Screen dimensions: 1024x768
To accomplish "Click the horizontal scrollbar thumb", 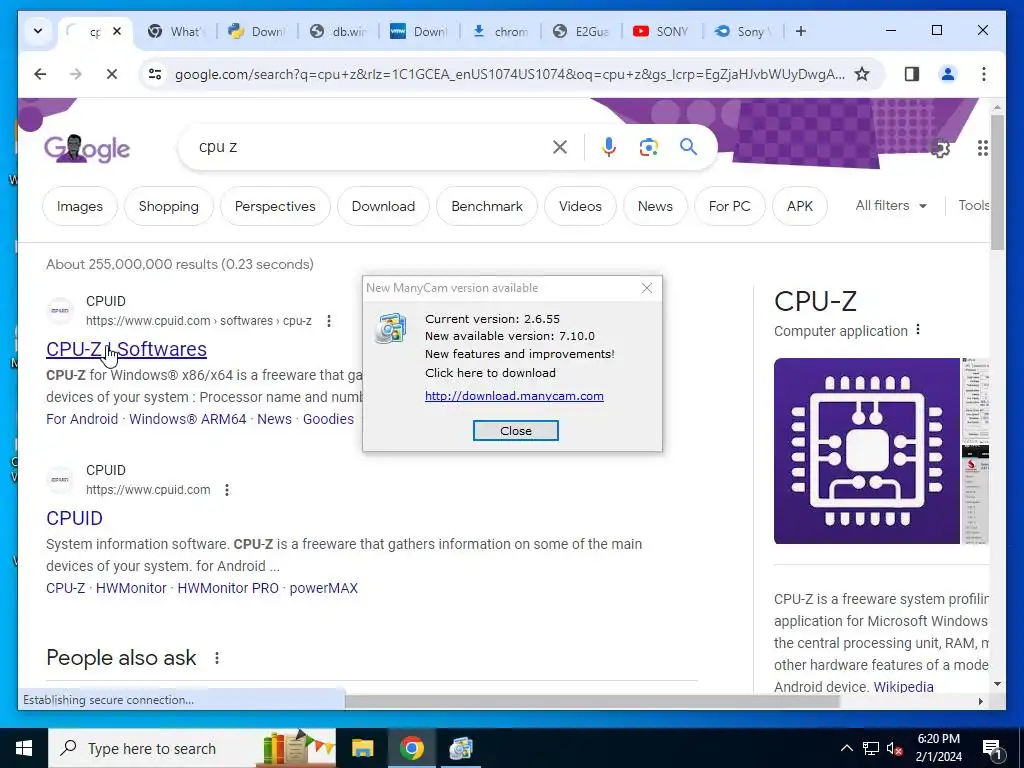I will [592, 701].
